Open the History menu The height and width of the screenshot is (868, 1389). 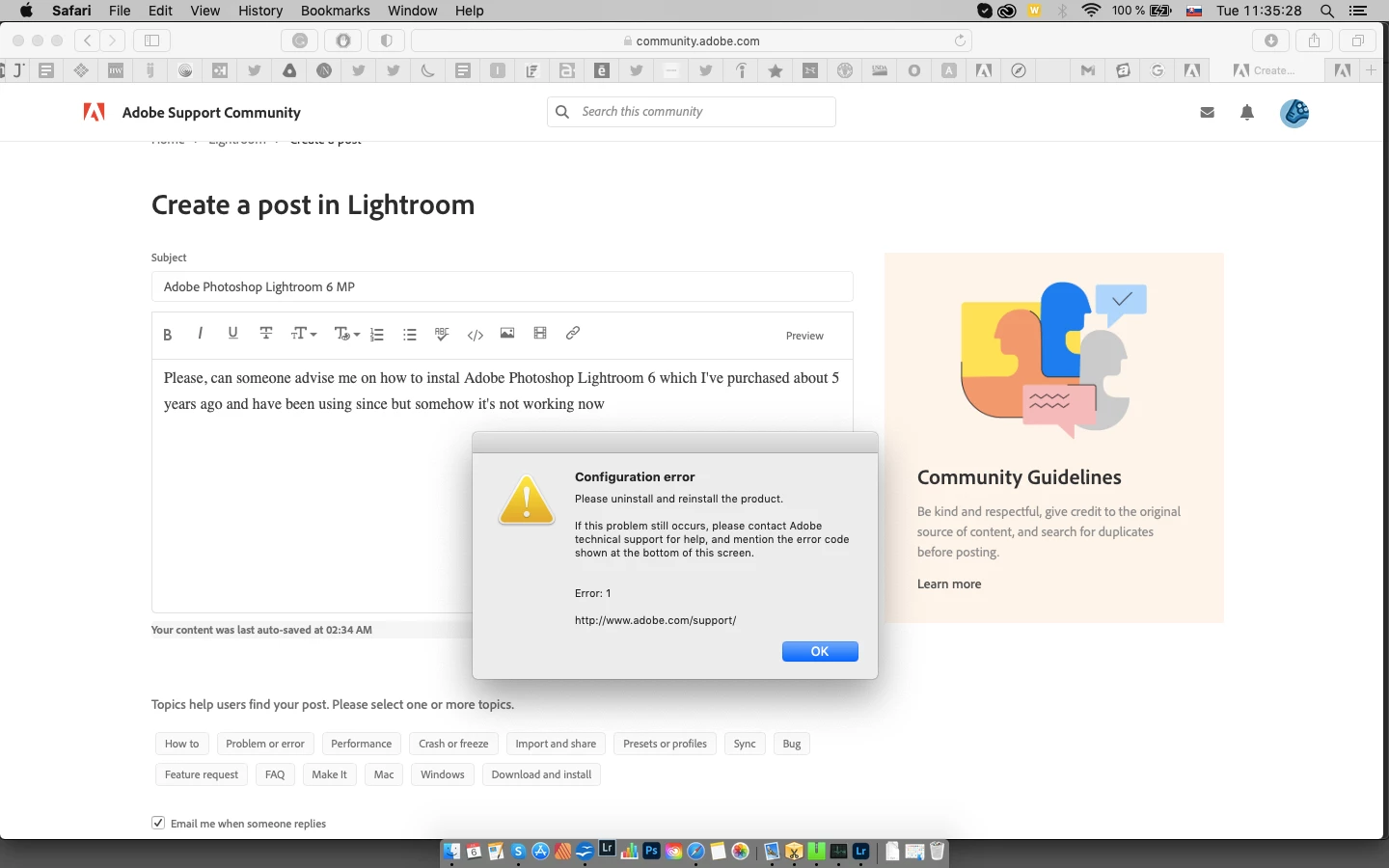pos(260,11)
